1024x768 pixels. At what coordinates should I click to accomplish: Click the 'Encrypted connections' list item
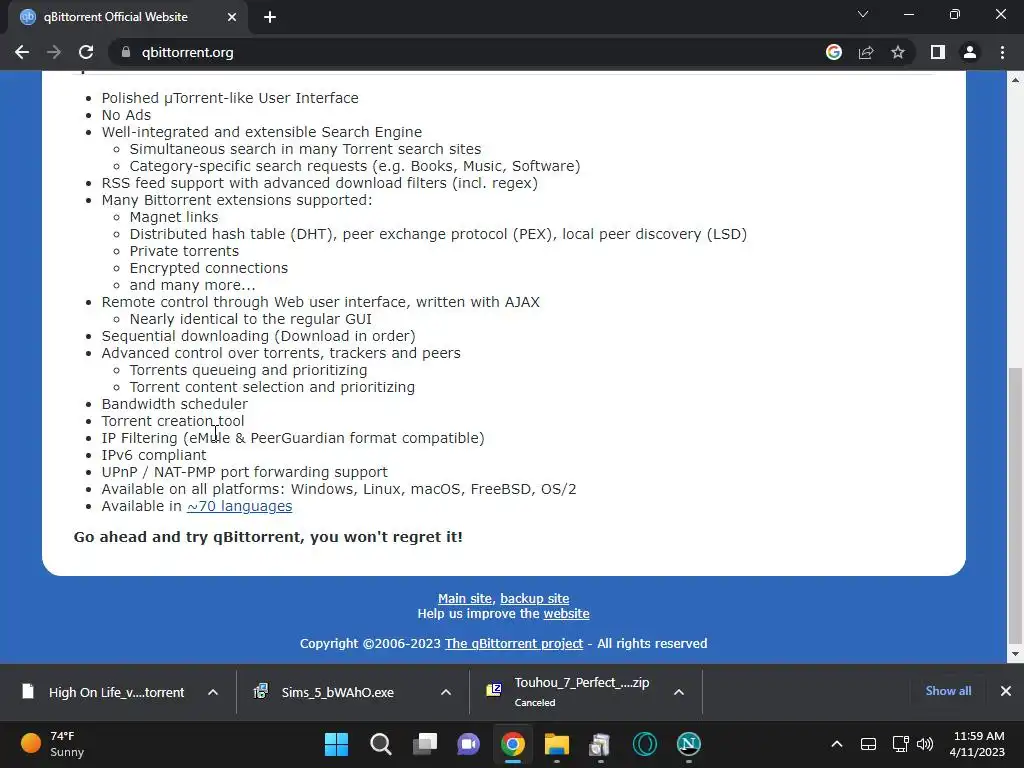[x=208, y=268]
